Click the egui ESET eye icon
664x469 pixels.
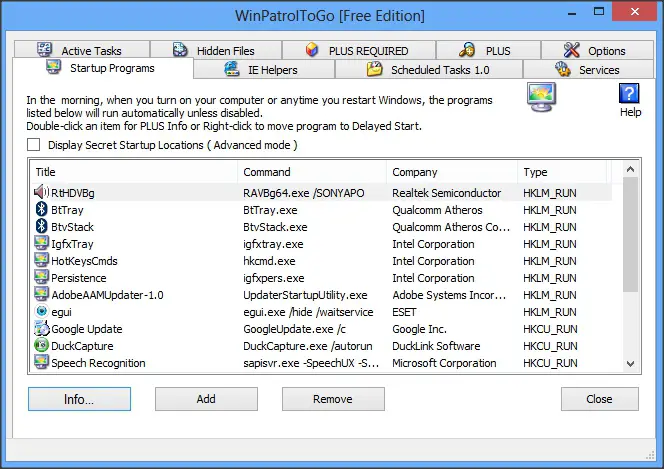(x=42, y=311)
